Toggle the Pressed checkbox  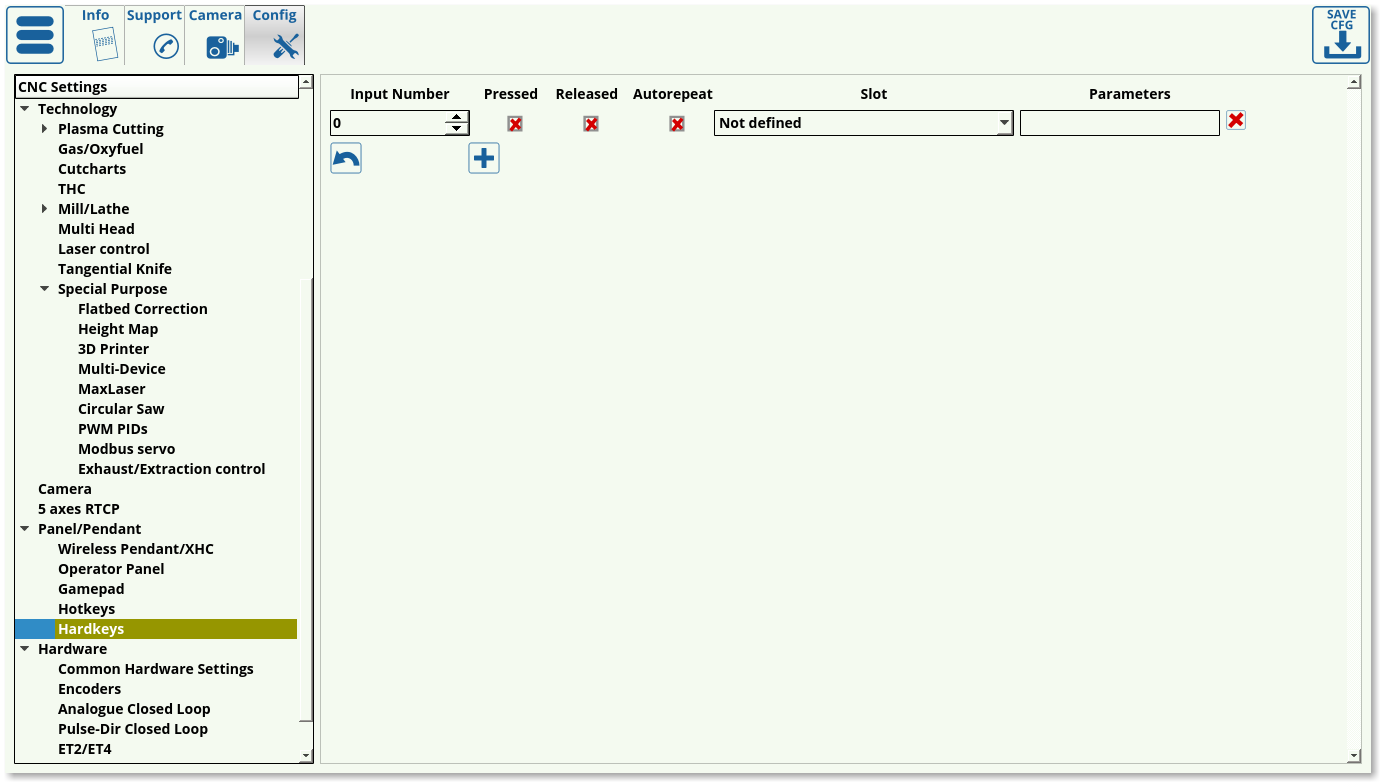pyautogui.click(x=515, y=124)
